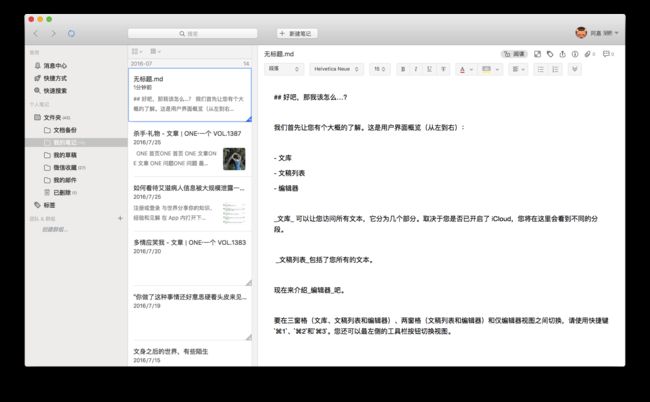Toggle italic formatting
The image size is (650, 402).
pos(416,69)
